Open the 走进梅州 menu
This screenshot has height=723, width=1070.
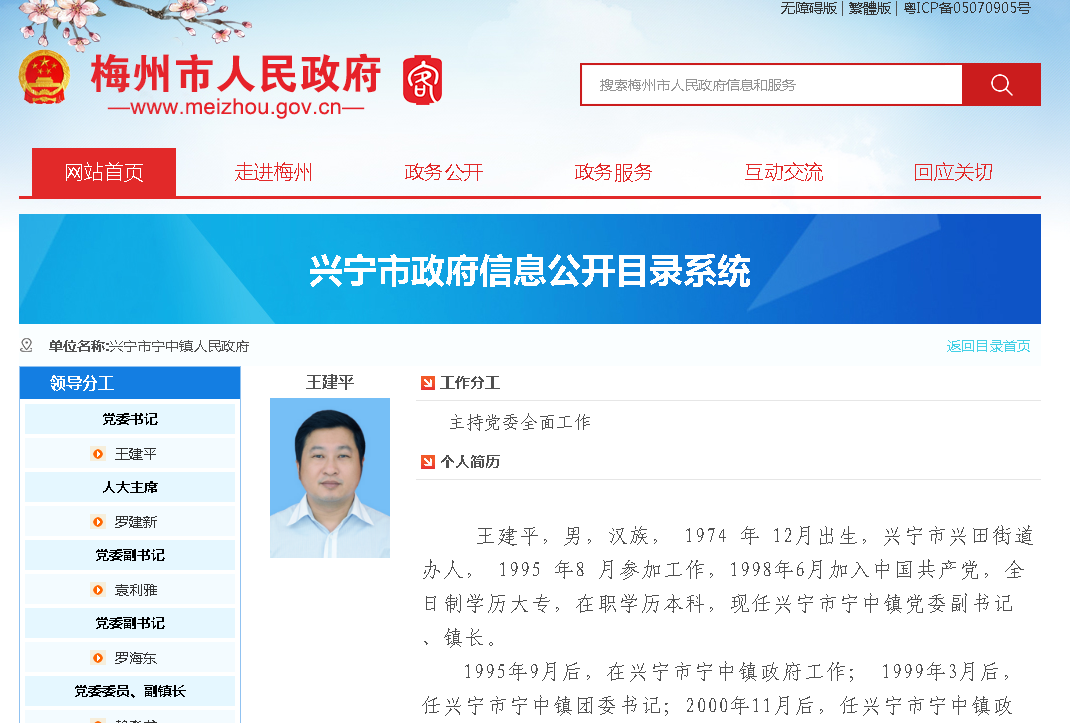tap(274, 172)
